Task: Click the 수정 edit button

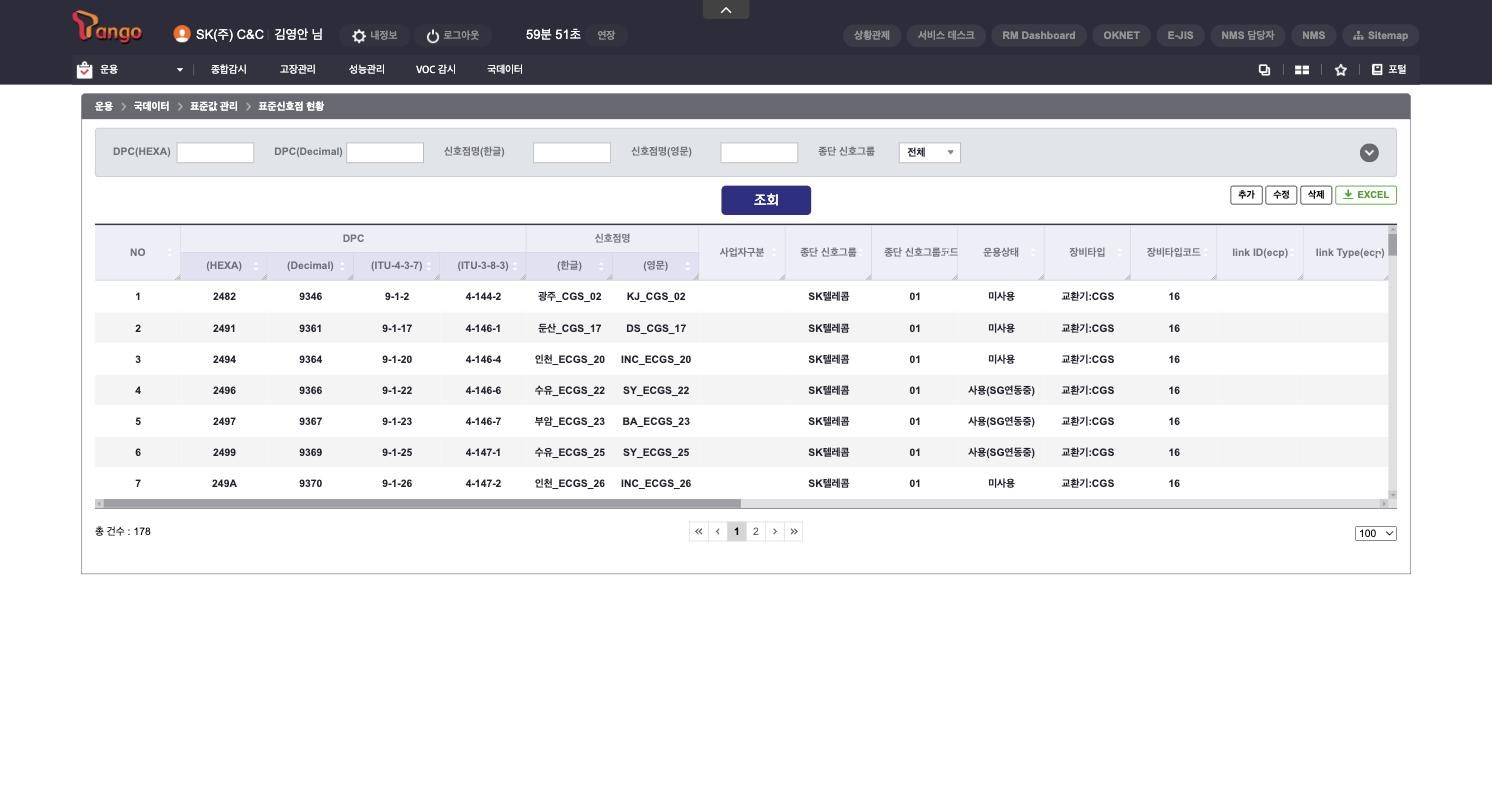Action: point(1281,195)
